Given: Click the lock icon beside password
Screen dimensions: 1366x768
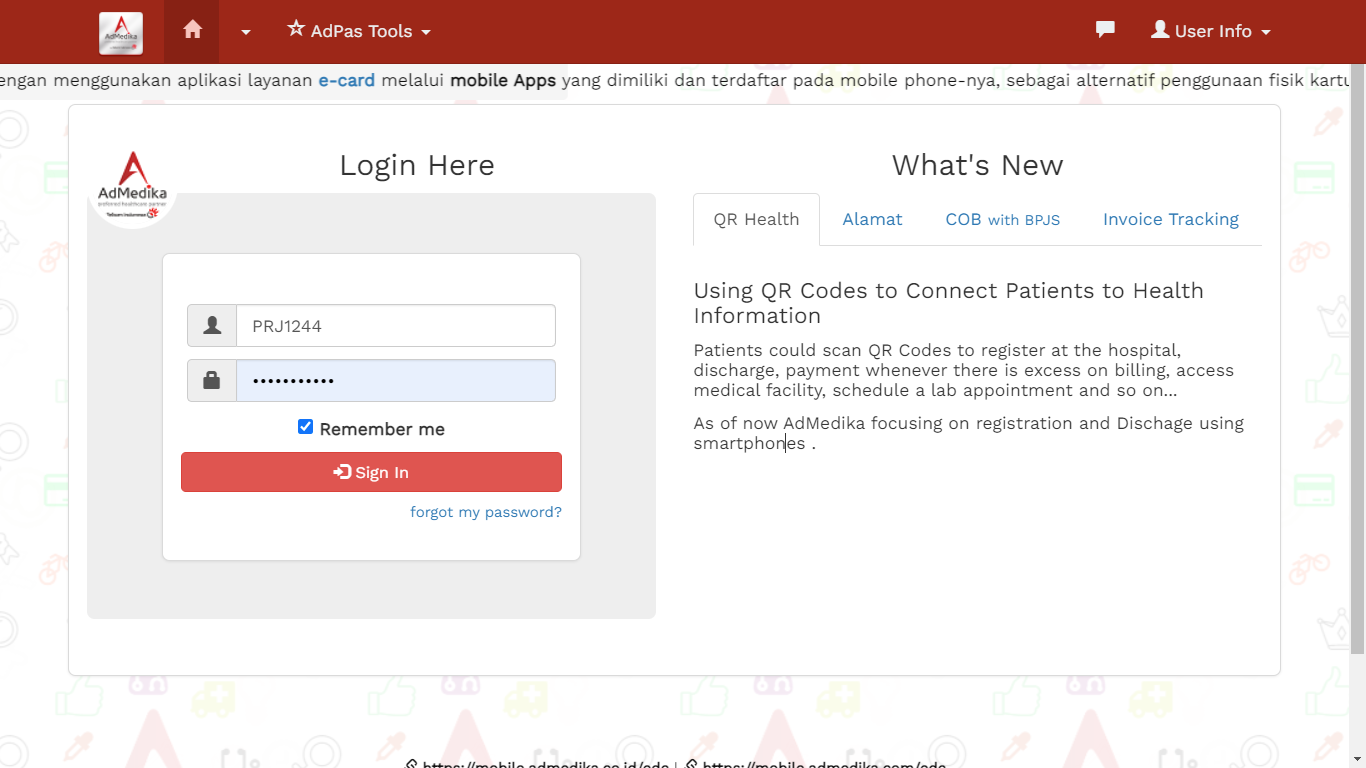Looking at the screenshot, I should (212, 381).
